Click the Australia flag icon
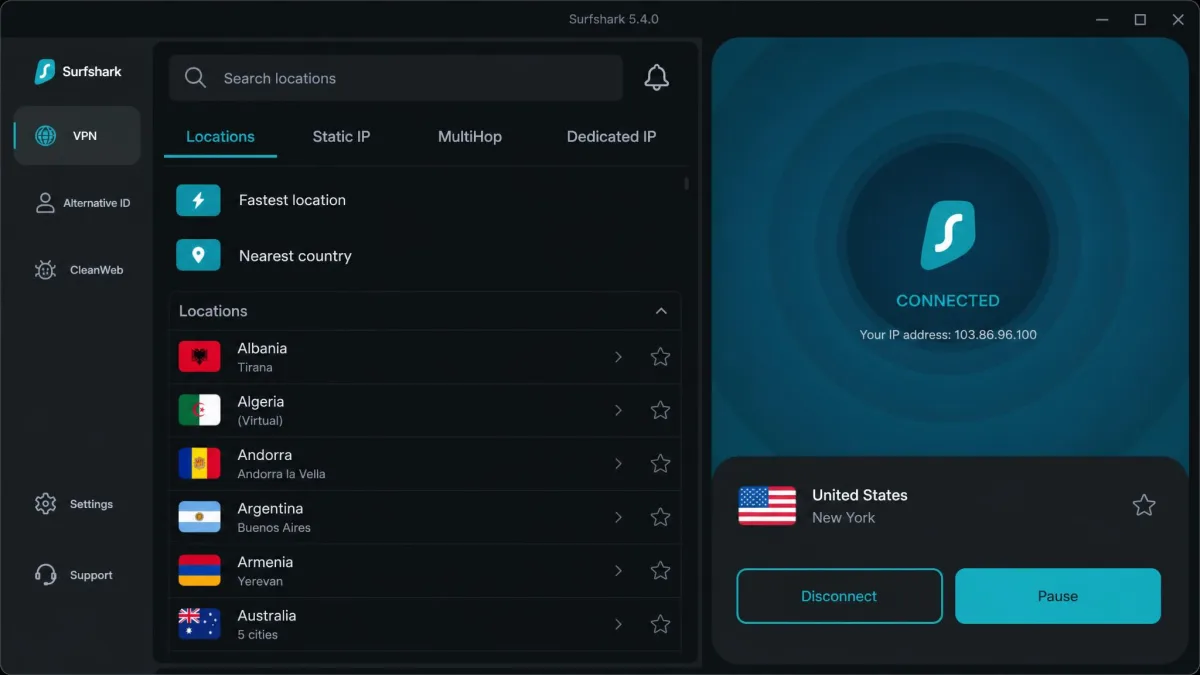 tap(199, 624)
